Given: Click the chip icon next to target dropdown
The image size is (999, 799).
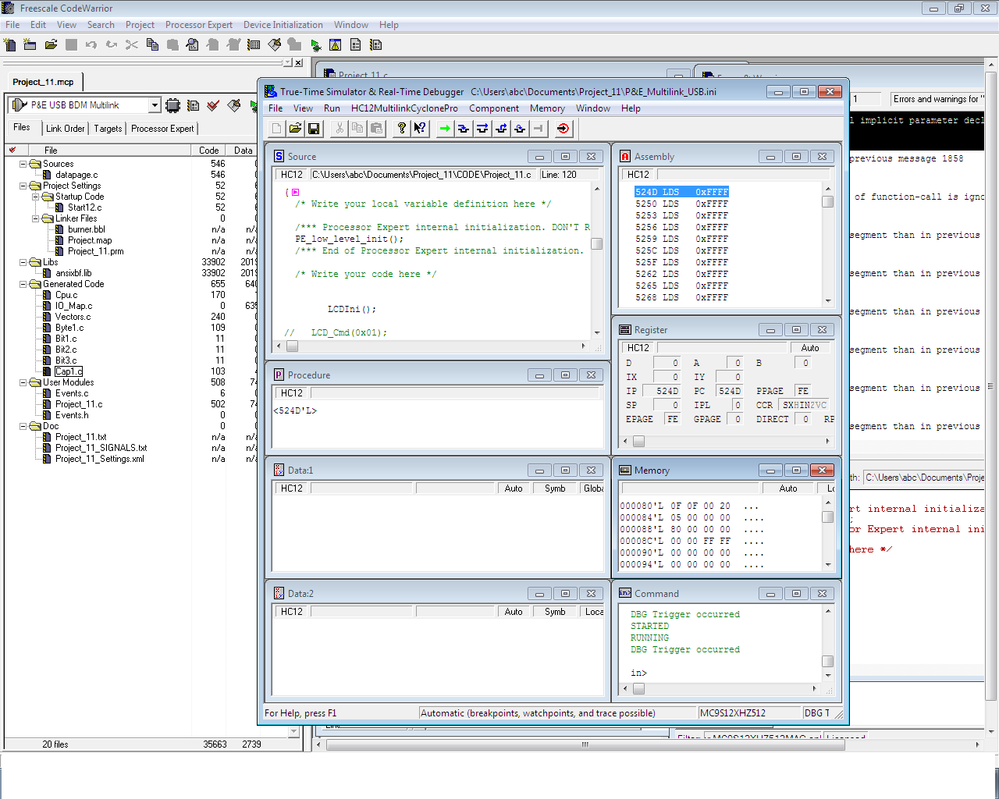Looking at the screenshot, I should [x=173, y=106].
